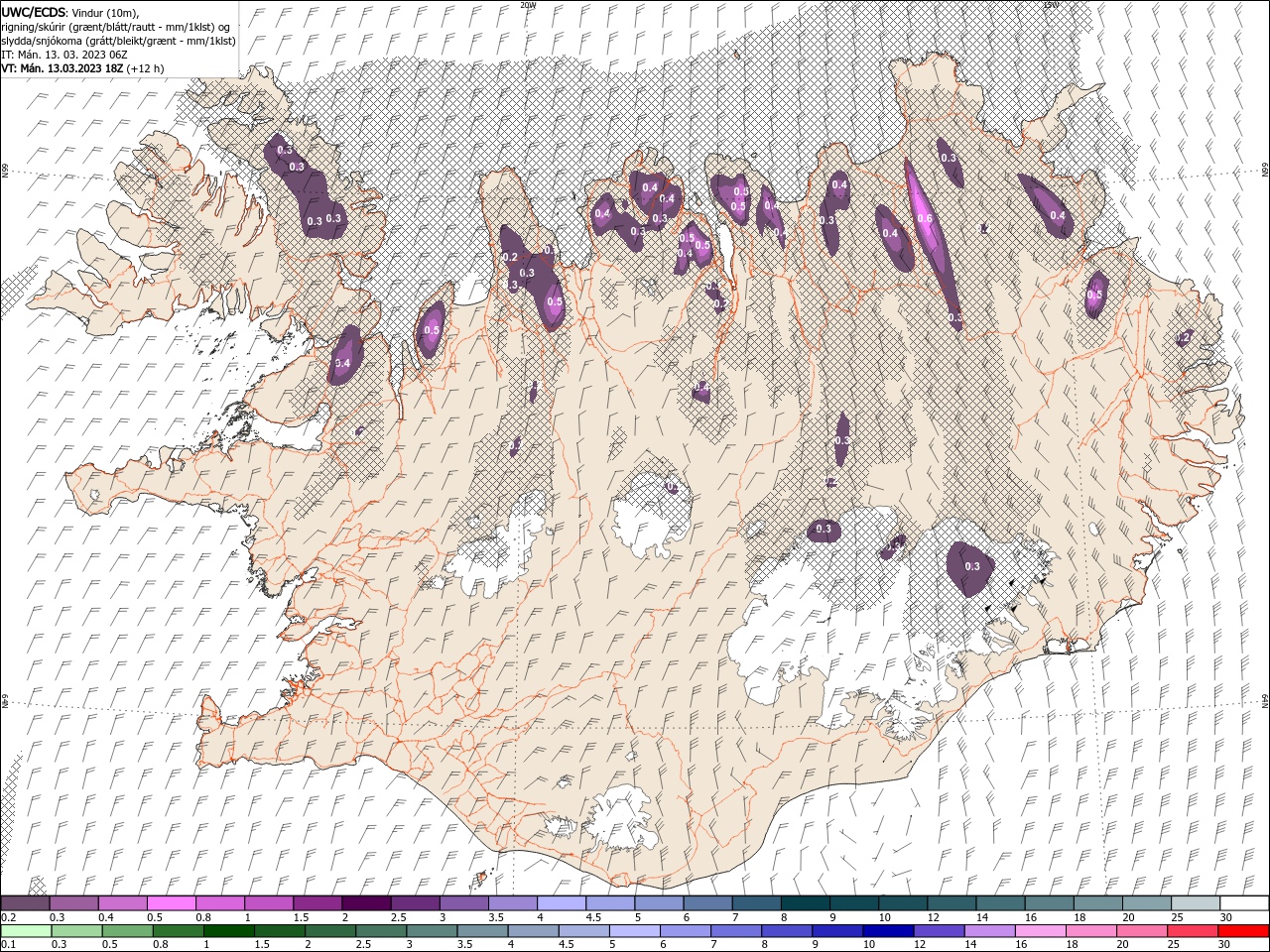The image size is (1270, 952).
Task: Click the dark teal 8 swatch, upper legend row
Action: (x=807, y=903)
